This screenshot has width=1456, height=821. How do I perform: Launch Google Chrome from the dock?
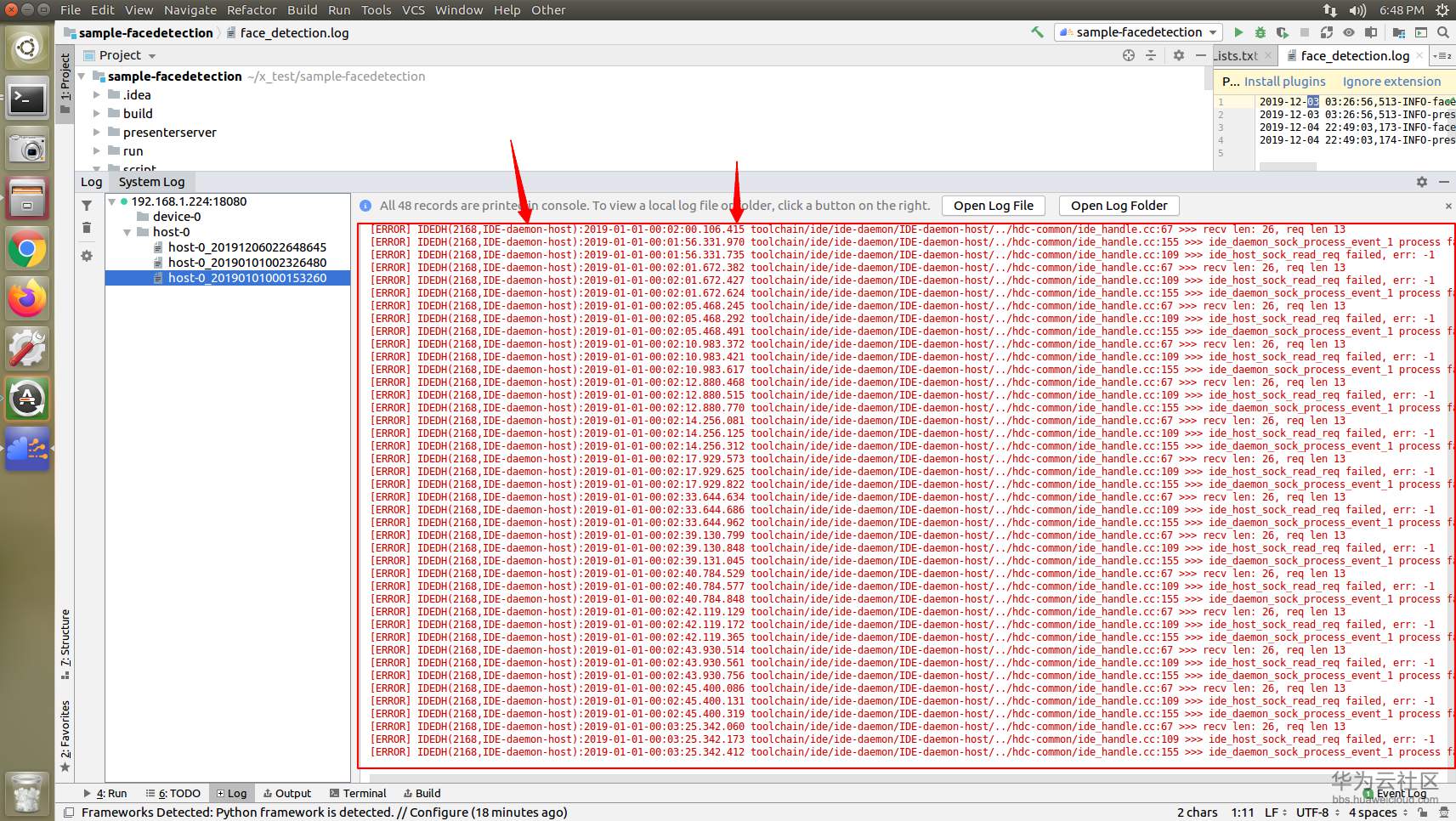[x=27, y=249]
